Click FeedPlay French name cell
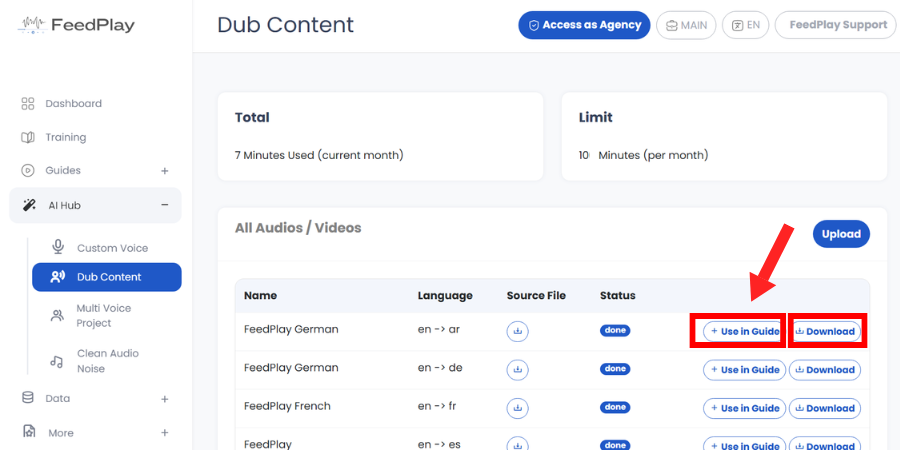Image resolution: width=900 pixels, height=450 pixels. tap(287, 406)
